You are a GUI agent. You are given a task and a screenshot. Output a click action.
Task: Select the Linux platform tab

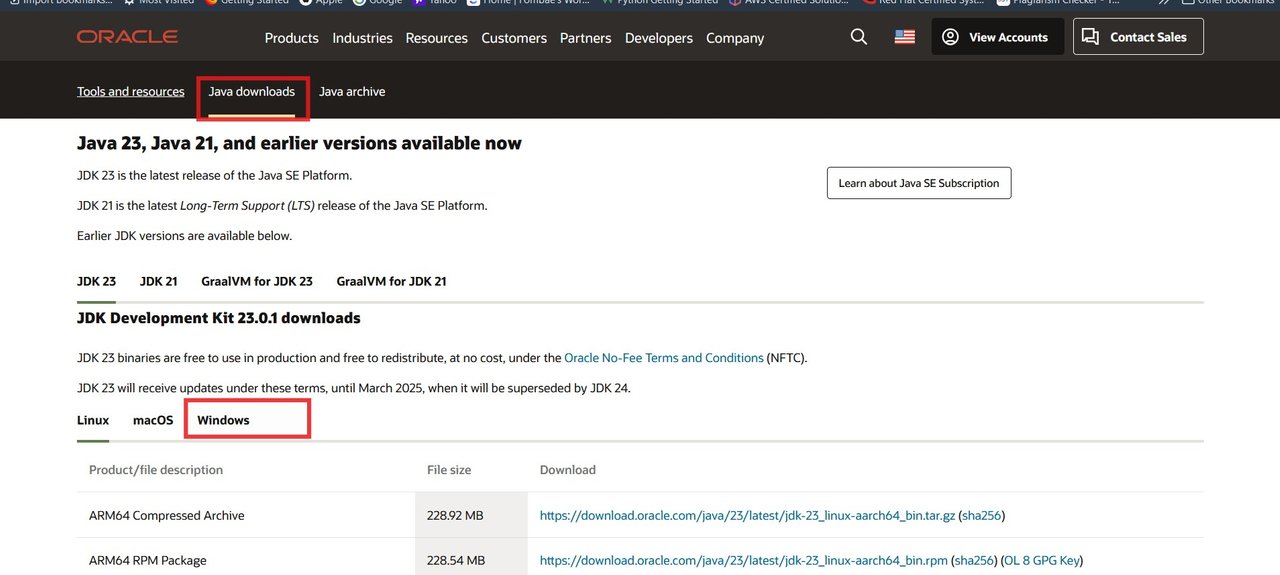click(x=93, y=420)
